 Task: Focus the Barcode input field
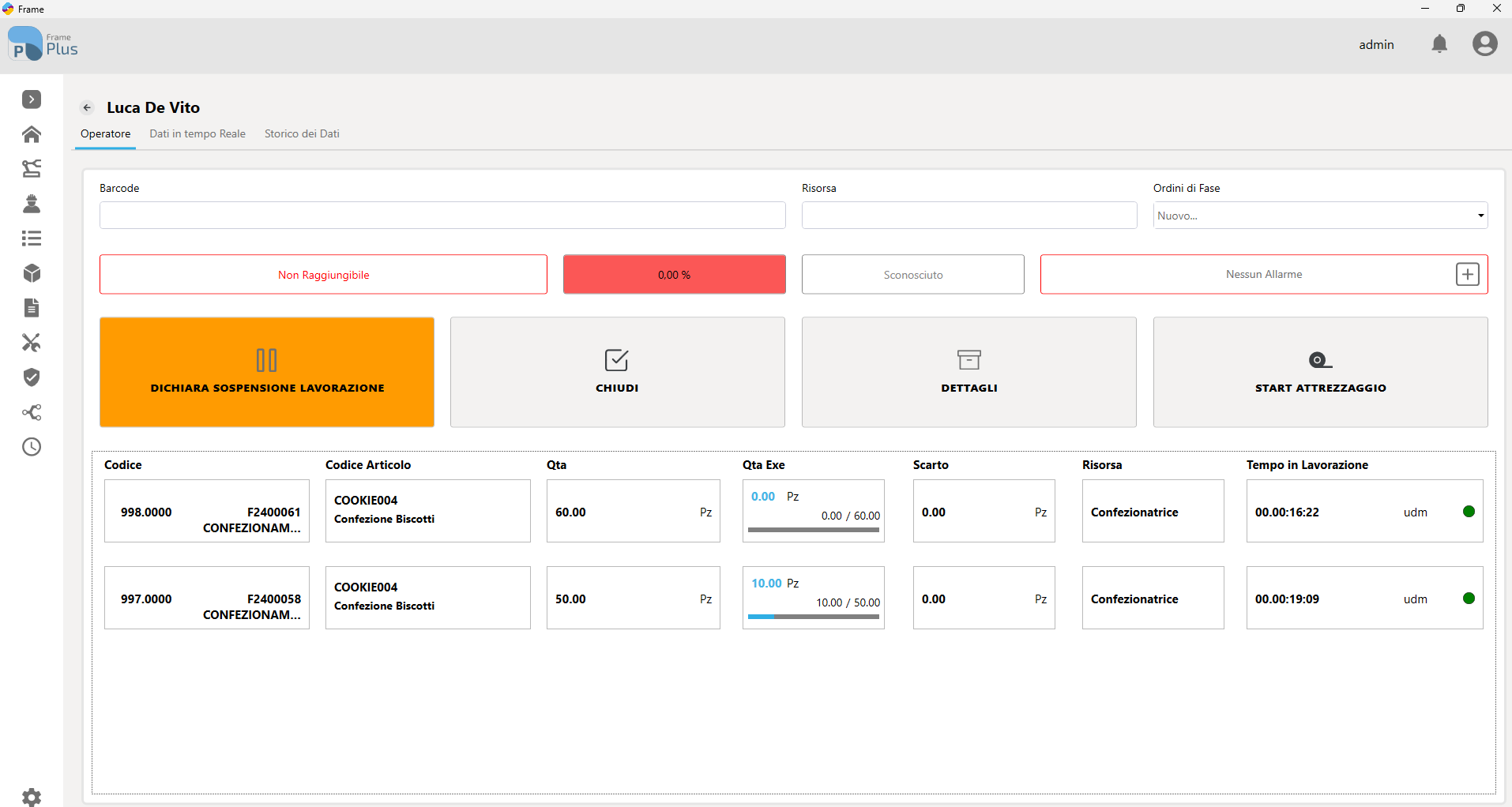[442, 216]
